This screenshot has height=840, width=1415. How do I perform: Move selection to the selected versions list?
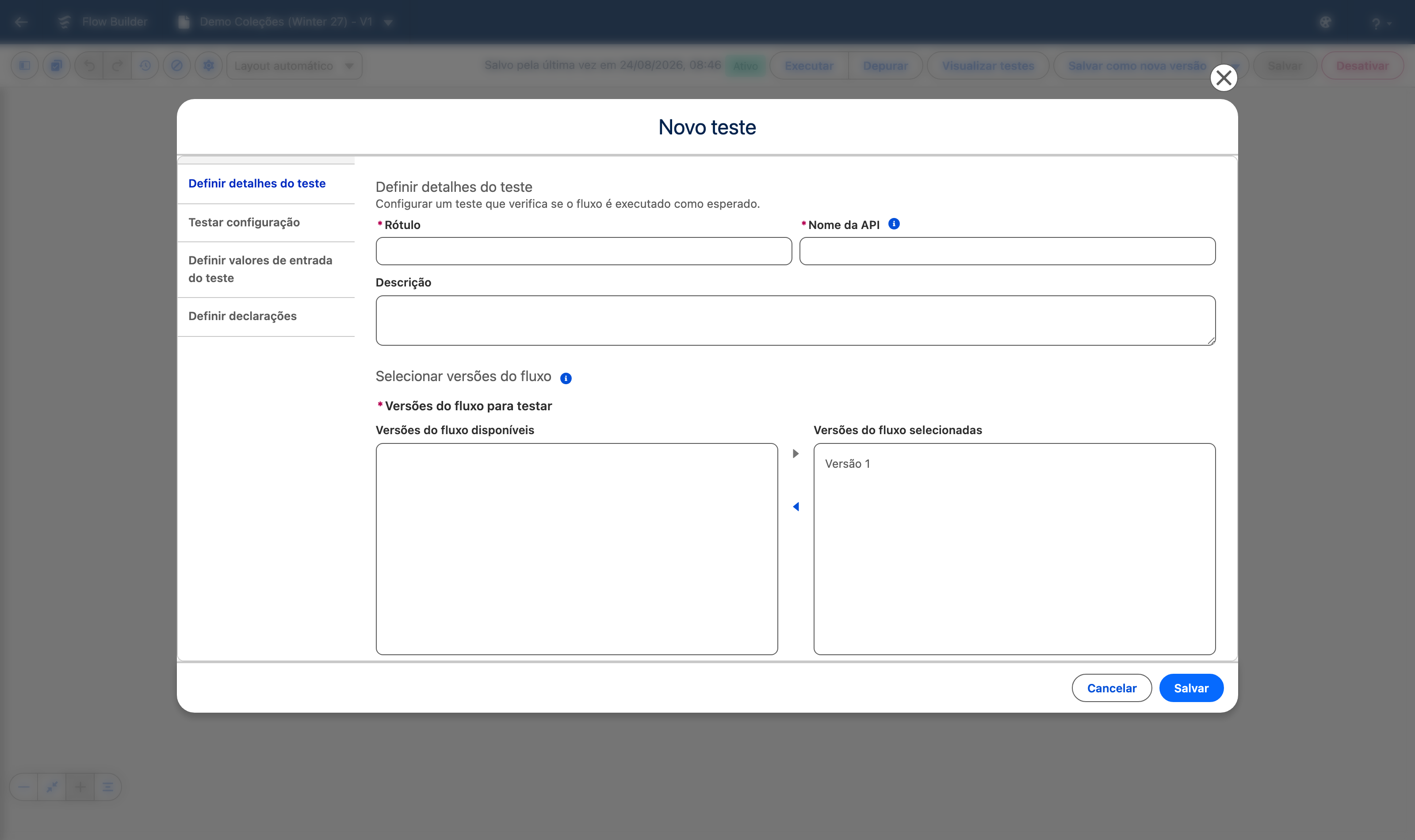[796, 454]
